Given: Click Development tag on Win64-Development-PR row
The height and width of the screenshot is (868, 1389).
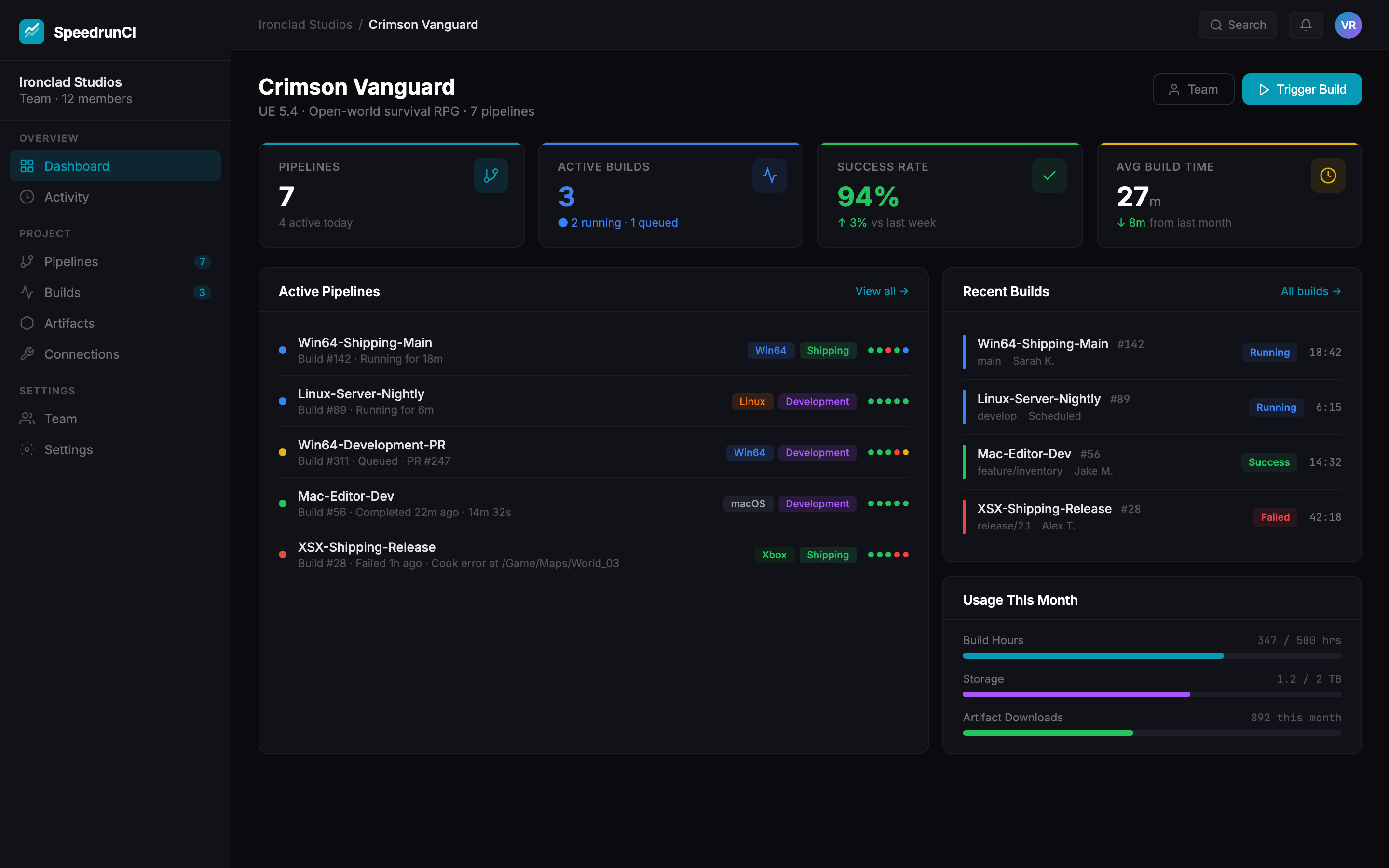Looking at the screenshot, I should click(x=817, y=452).
